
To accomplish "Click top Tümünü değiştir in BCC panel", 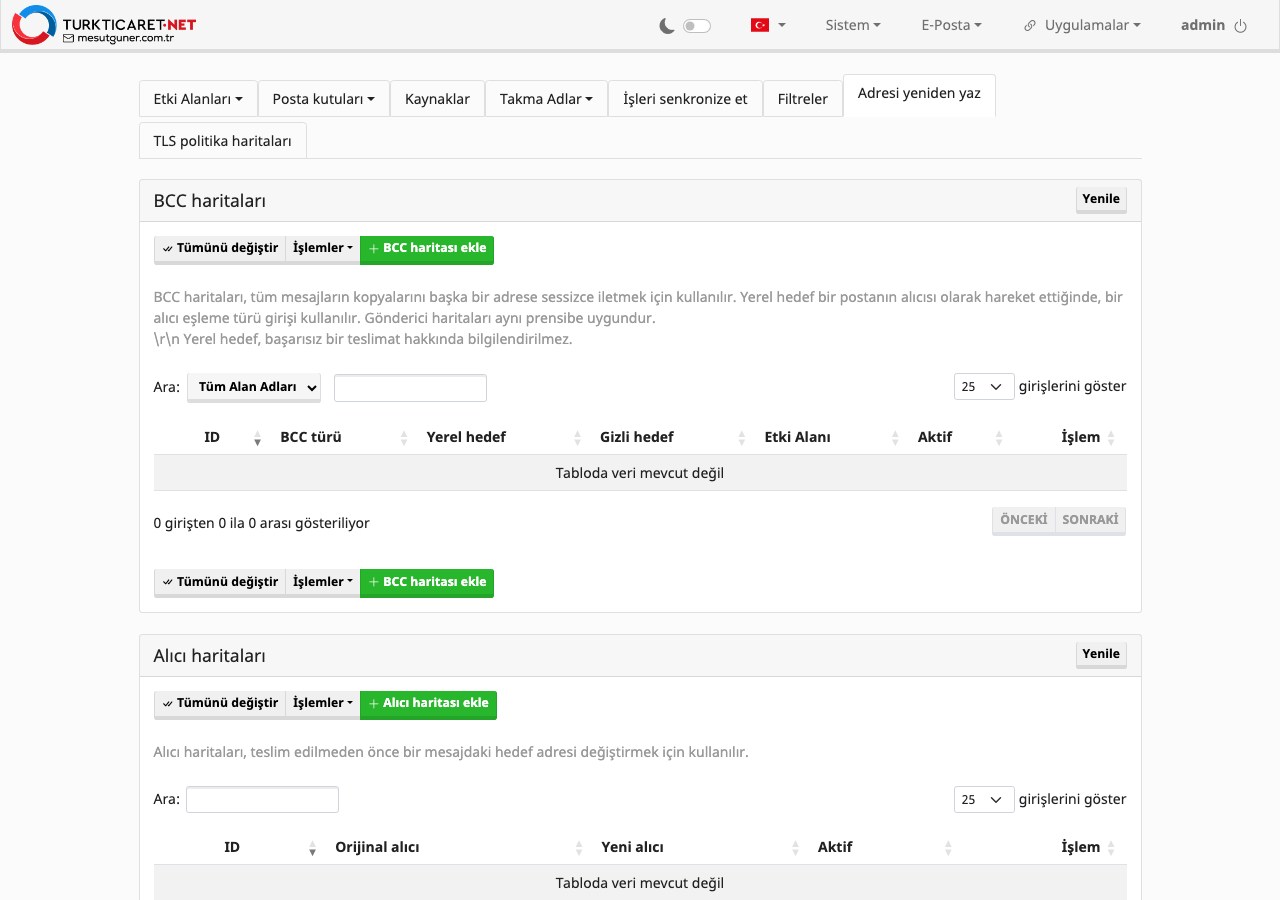I will tap(220, 249).
